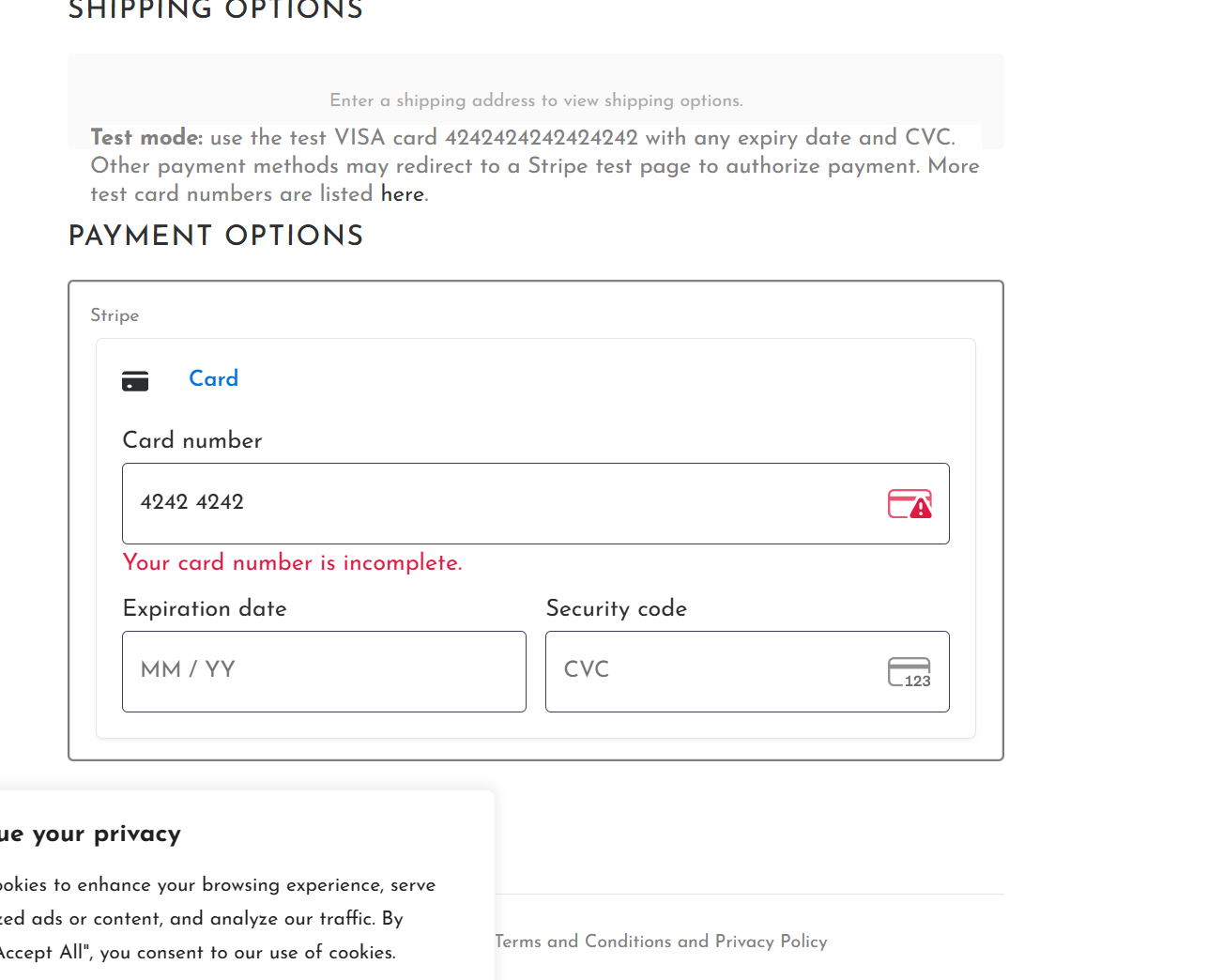Focus the Card number input field
Viewport: 1223px width, 980px height.
tap(507, 503)
